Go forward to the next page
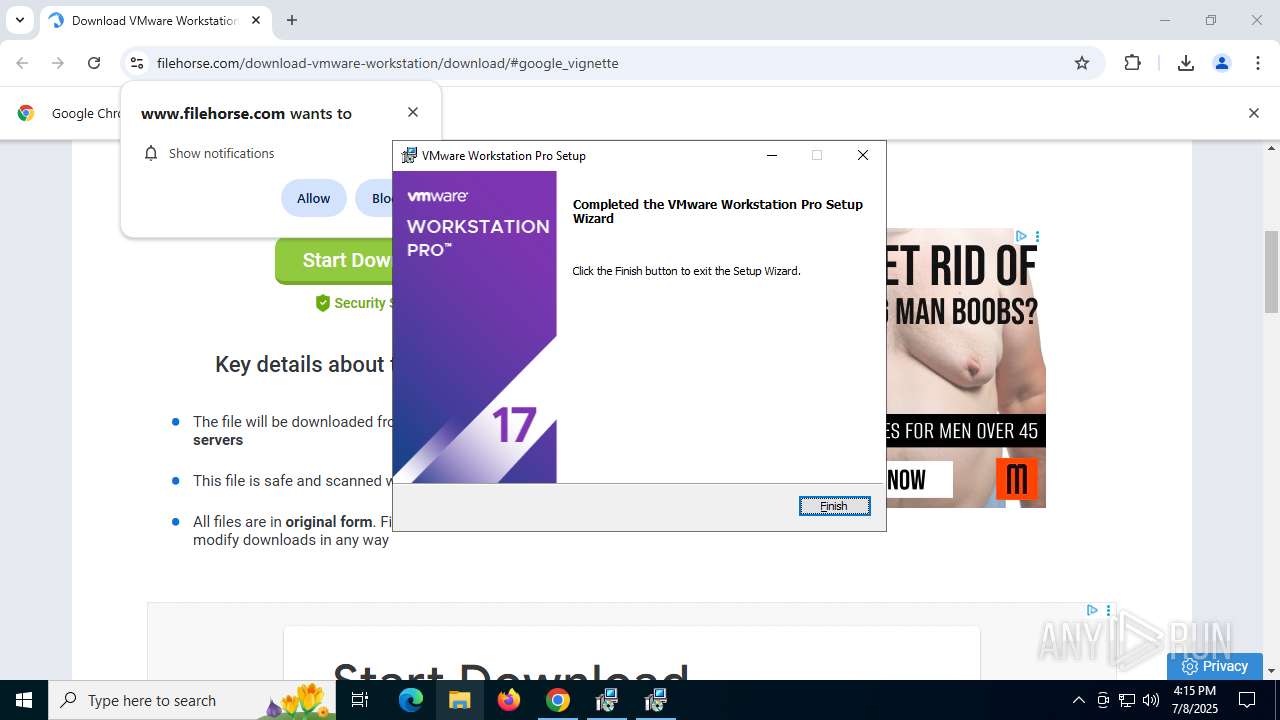 click(58, 63)
